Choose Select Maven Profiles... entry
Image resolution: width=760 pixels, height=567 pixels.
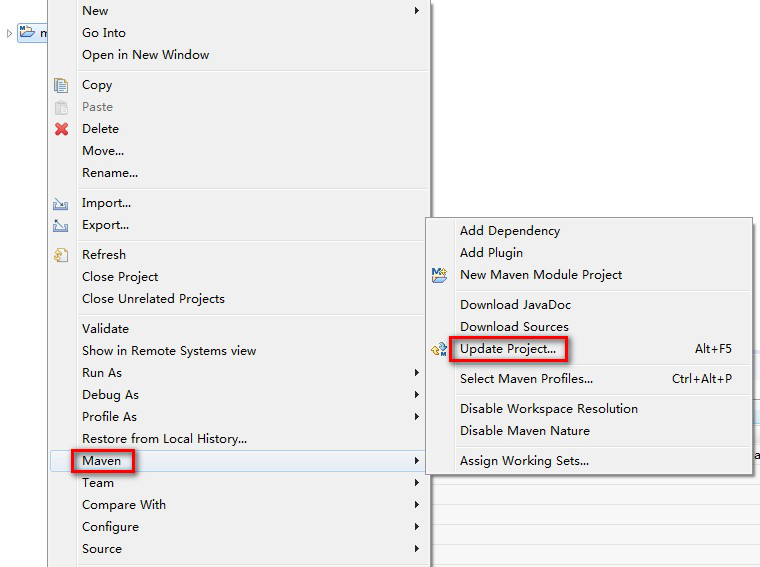pyautogui.click(x=526, y=379)
